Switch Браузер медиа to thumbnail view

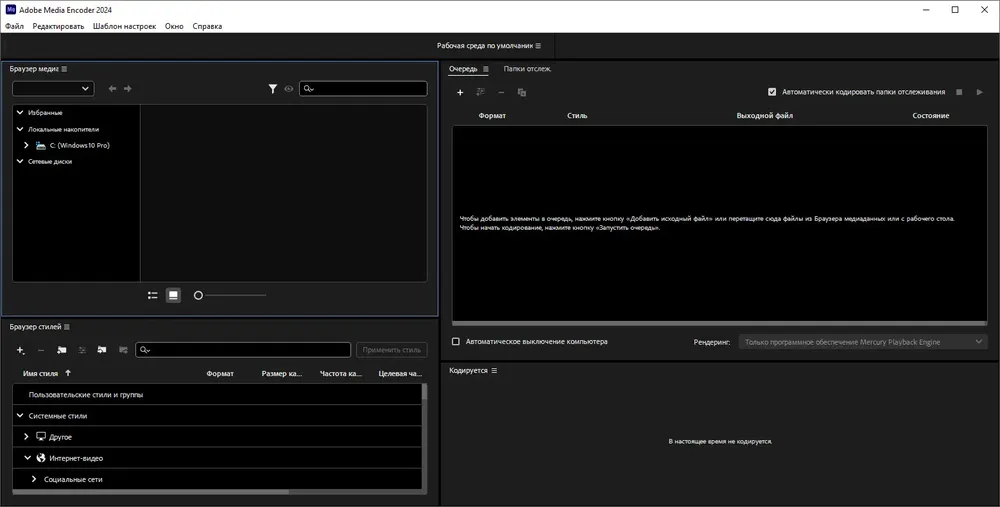tap(173, 295)
